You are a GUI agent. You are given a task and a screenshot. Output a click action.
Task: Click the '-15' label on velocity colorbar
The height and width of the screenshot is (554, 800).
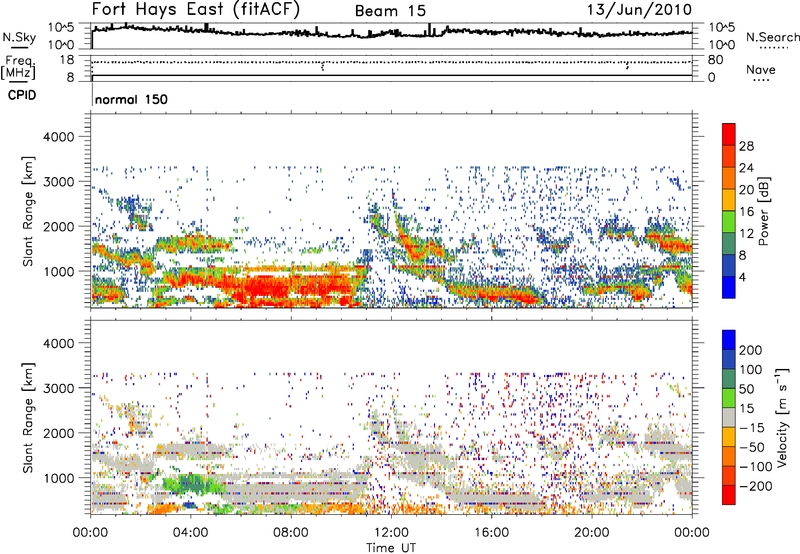752,427
